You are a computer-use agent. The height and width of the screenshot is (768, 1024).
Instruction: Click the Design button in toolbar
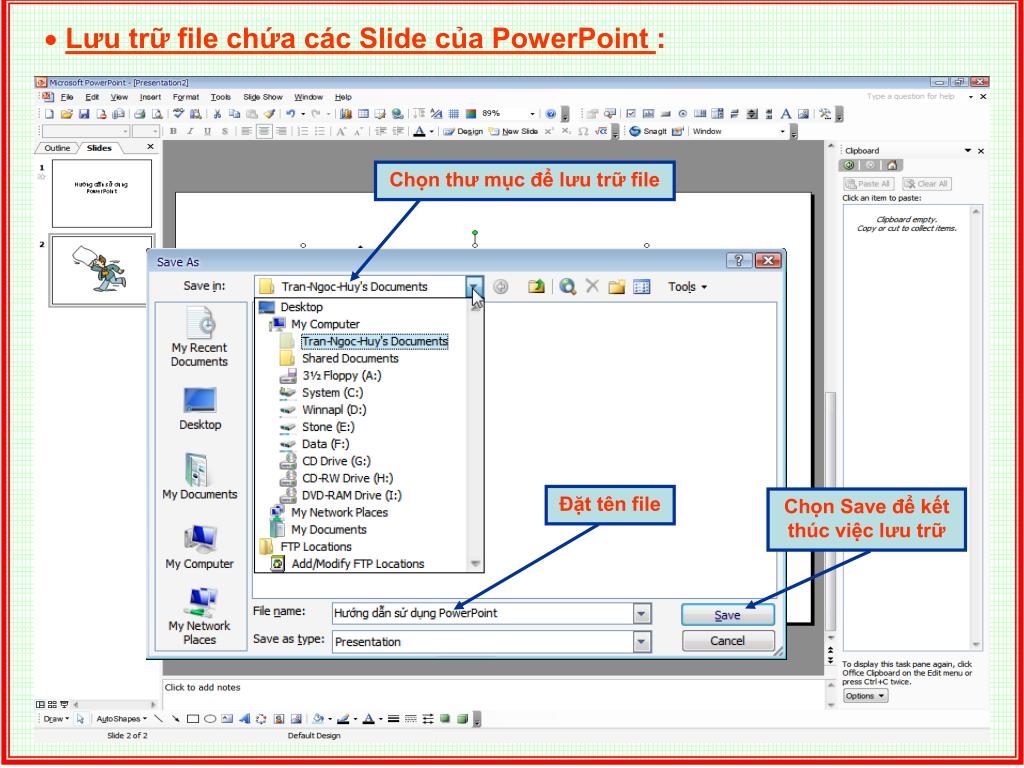(463, 131)
